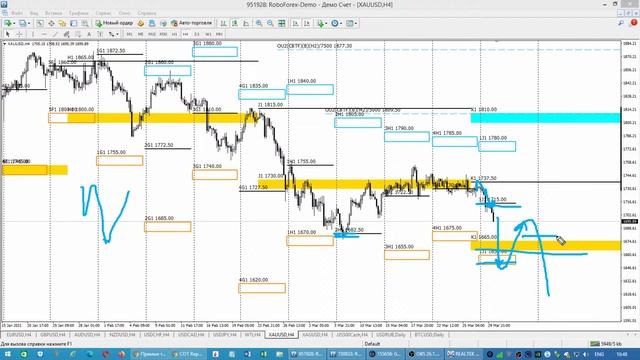Click the Новый ордер button
Image resolution: width=640 pixels, height=360 pixels.
point(114,23)
